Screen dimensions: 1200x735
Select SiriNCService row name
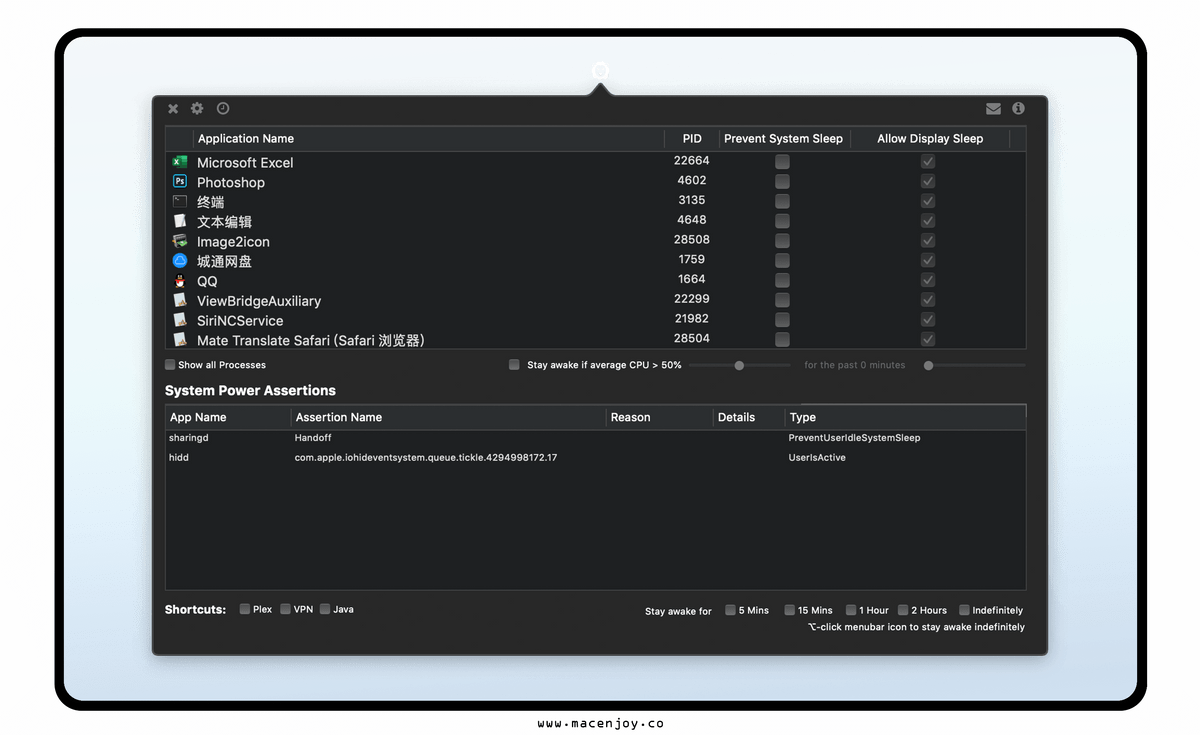point(240,320)
